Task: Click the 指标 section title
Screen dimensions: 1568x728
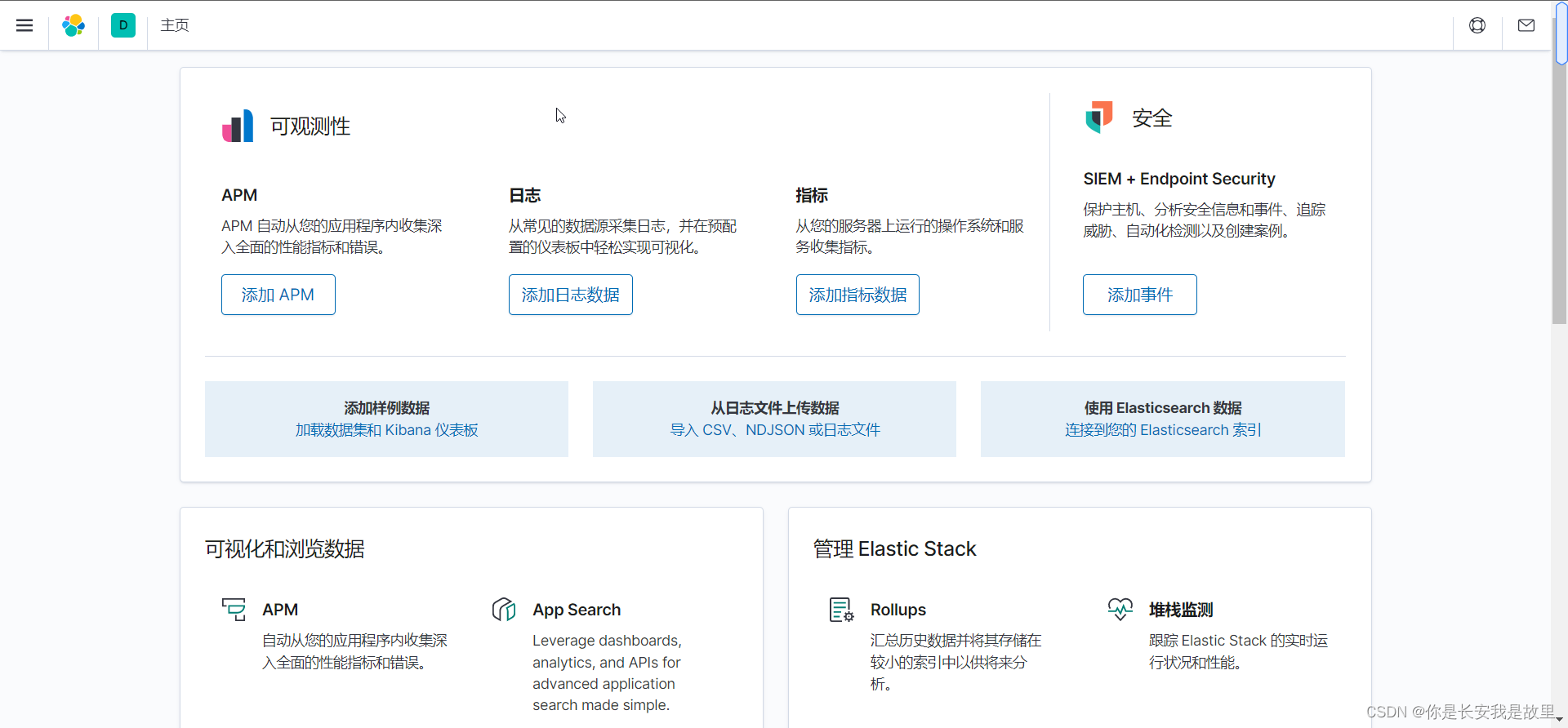Action: (812, 195)
